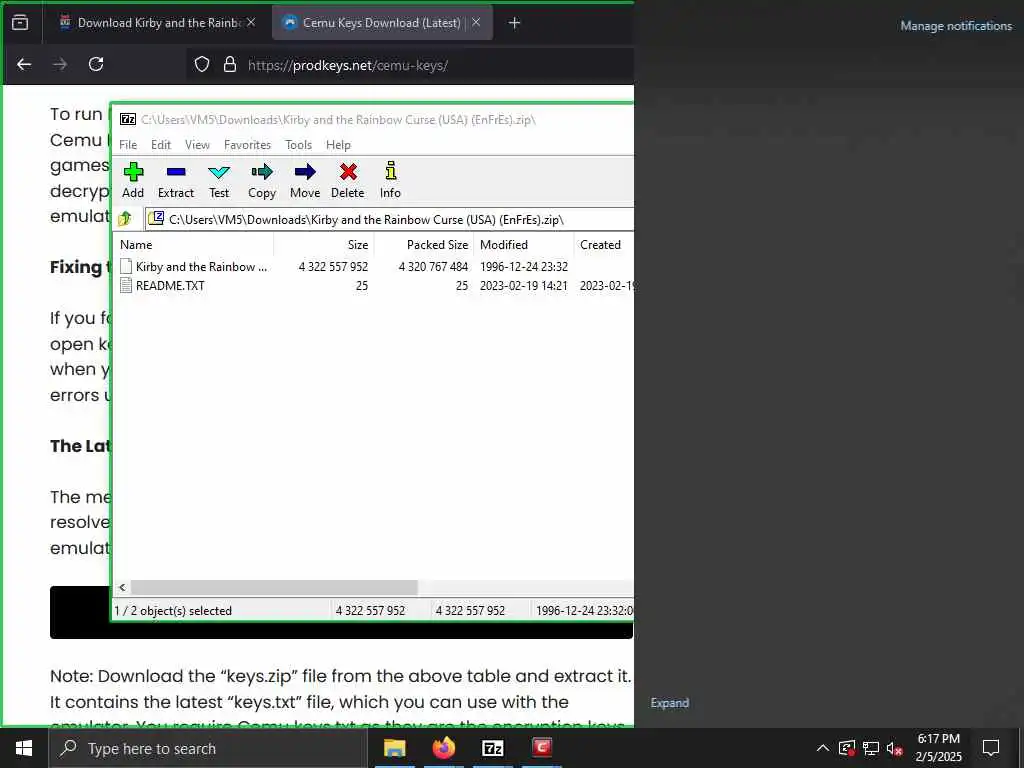Click the tracking protection shield icon
The image size is (1024, 768).
pyautogui.click(x=202, y=65)
